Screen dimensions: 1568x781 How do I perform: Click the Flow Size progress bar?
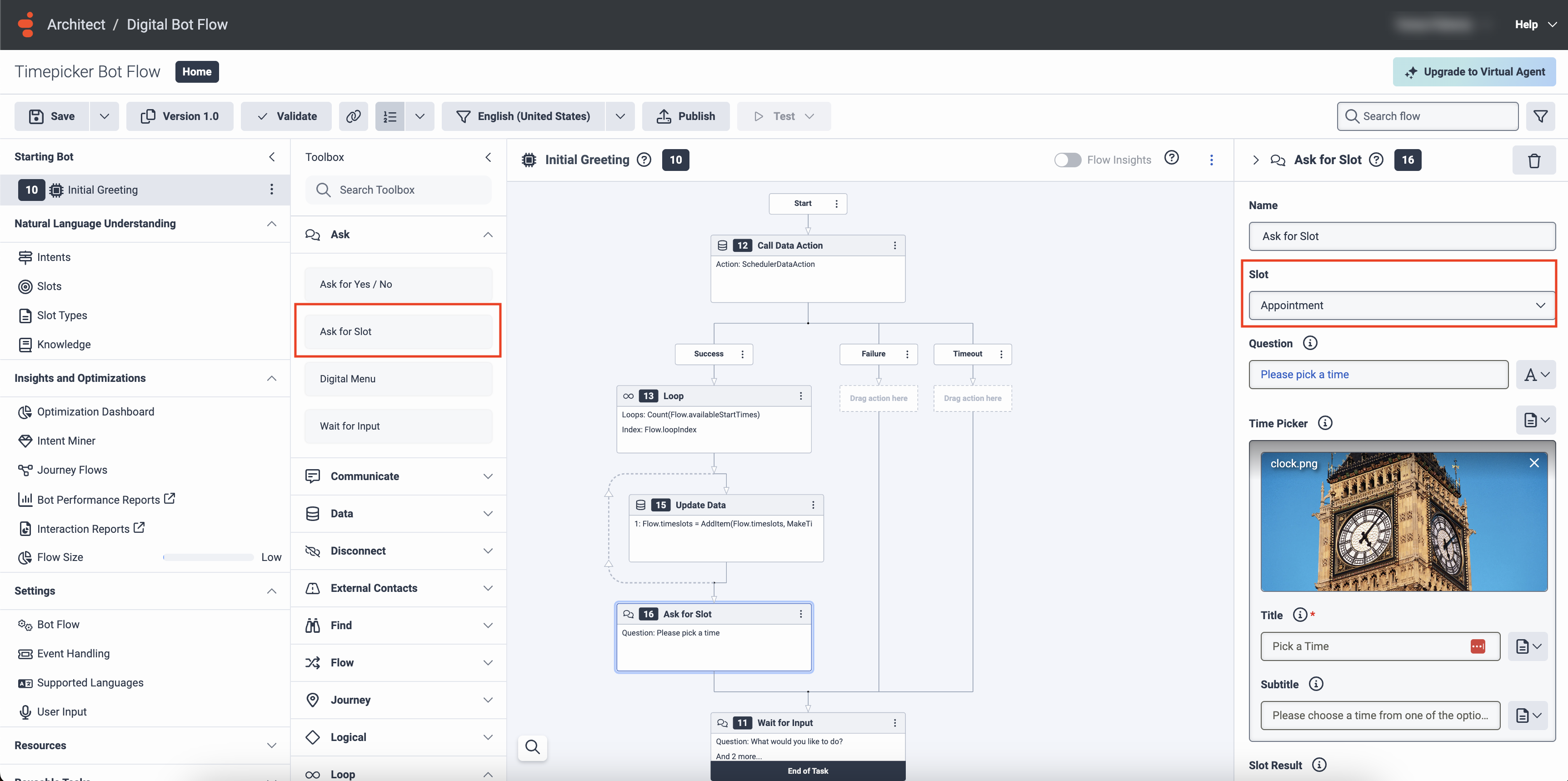point(208,557)
